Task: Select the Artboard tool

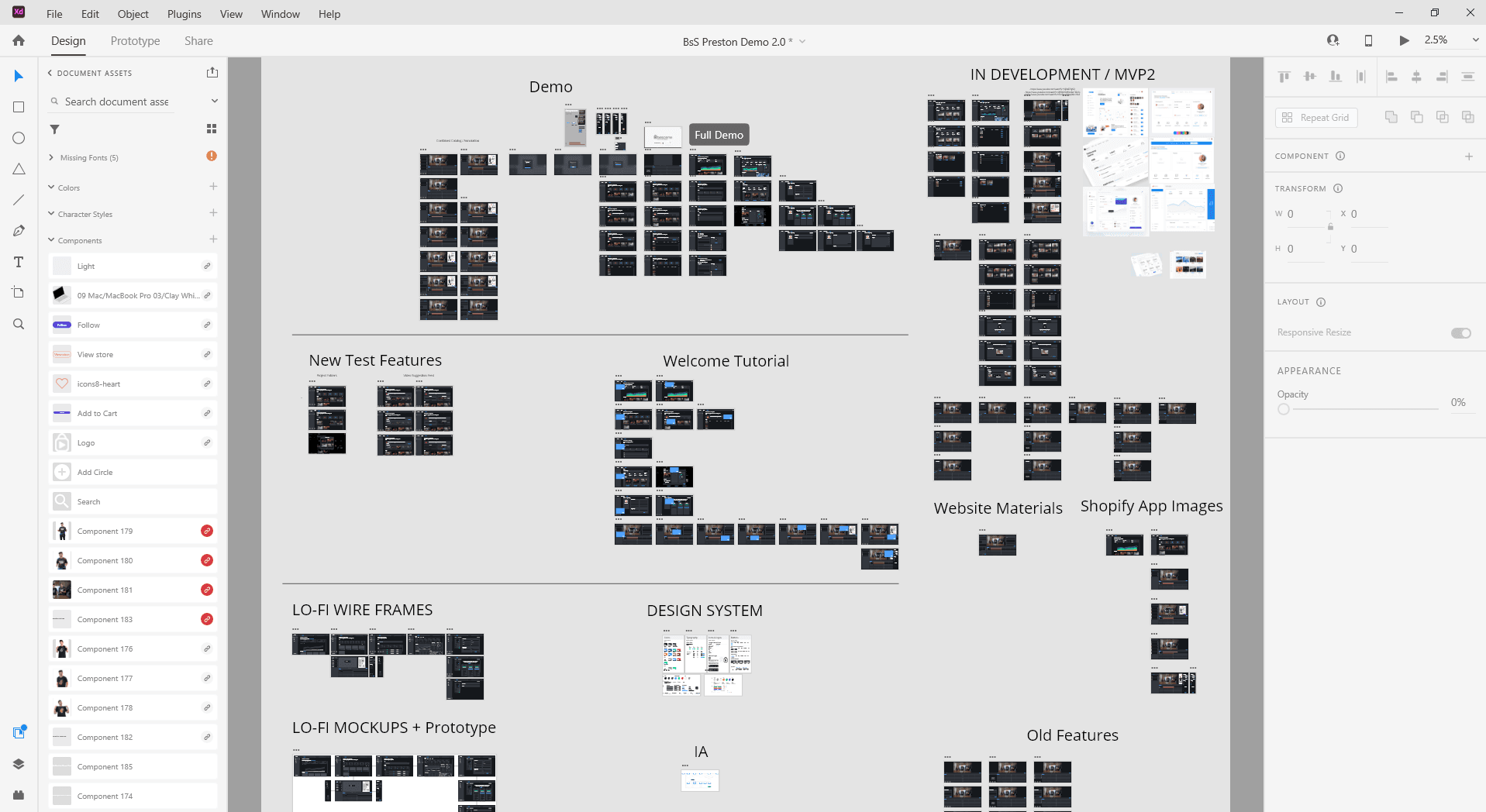Action: click(x=19, y=293)
